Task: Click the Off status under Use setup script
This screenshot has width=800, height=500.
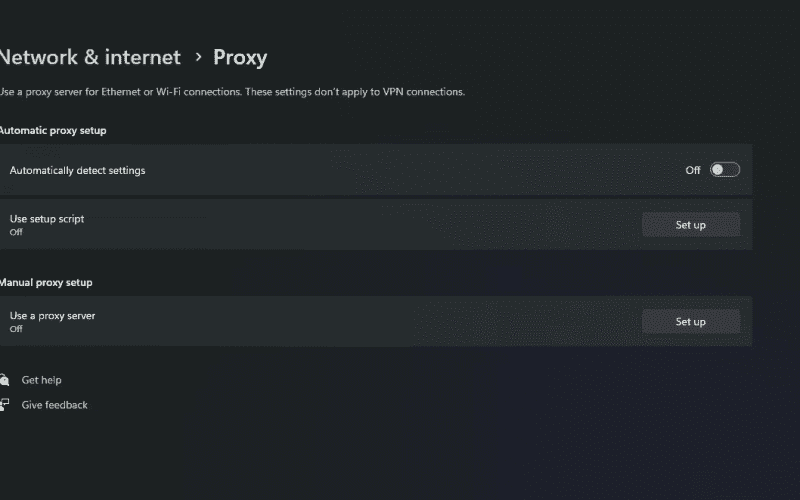Action: coord(16,232)
